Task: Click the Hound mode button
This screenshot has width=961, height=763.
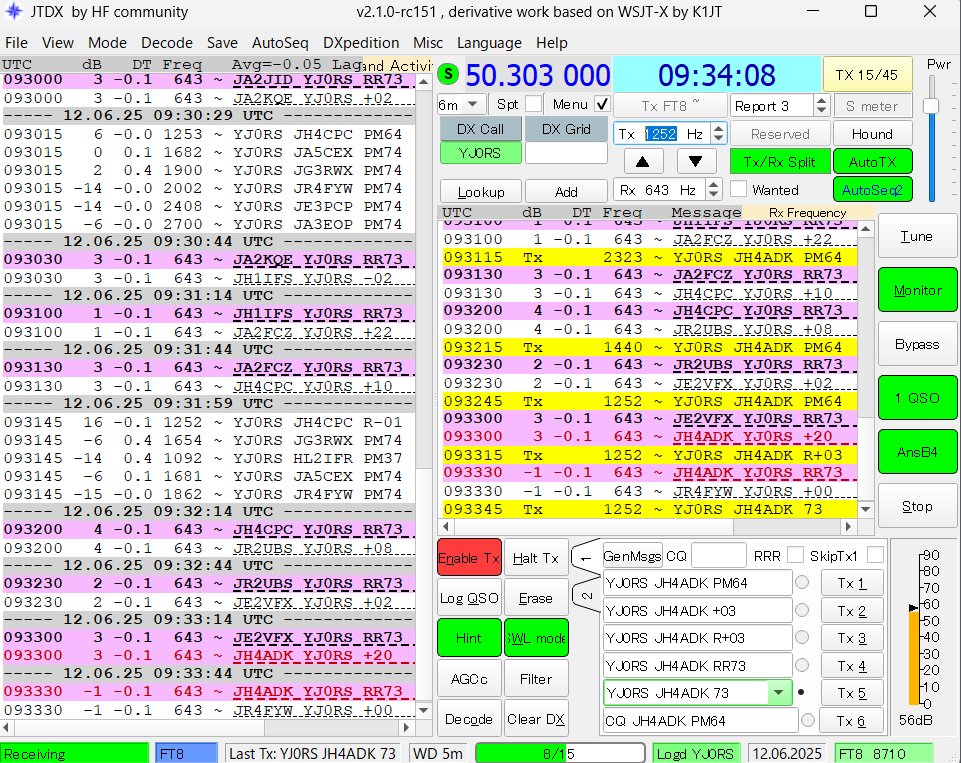Action: click(x=871, y=134)
